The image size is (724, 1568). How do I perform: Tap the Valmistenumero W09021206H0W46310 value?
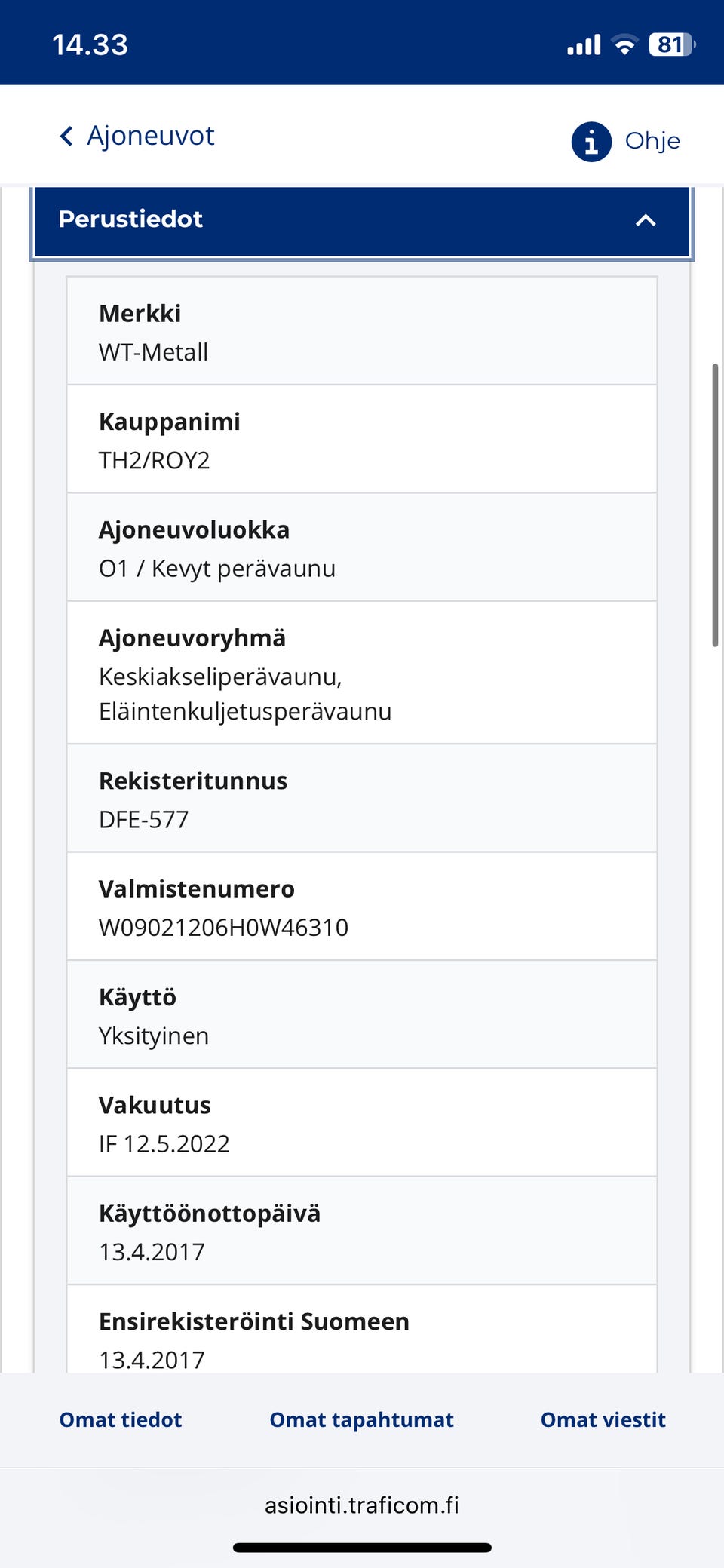click(x=224, y=928)
